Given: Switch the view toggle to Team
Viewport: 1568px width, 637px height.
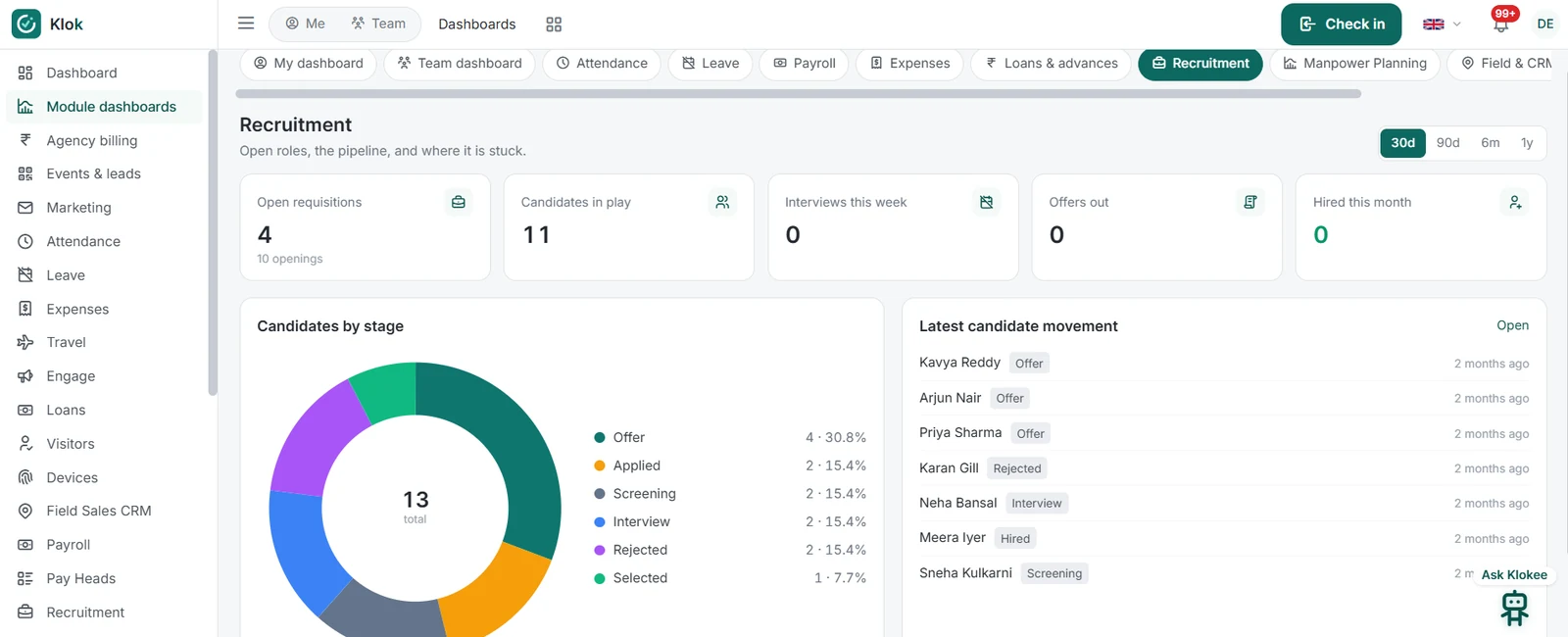Looking at the screenshot, I should point(378,24).
